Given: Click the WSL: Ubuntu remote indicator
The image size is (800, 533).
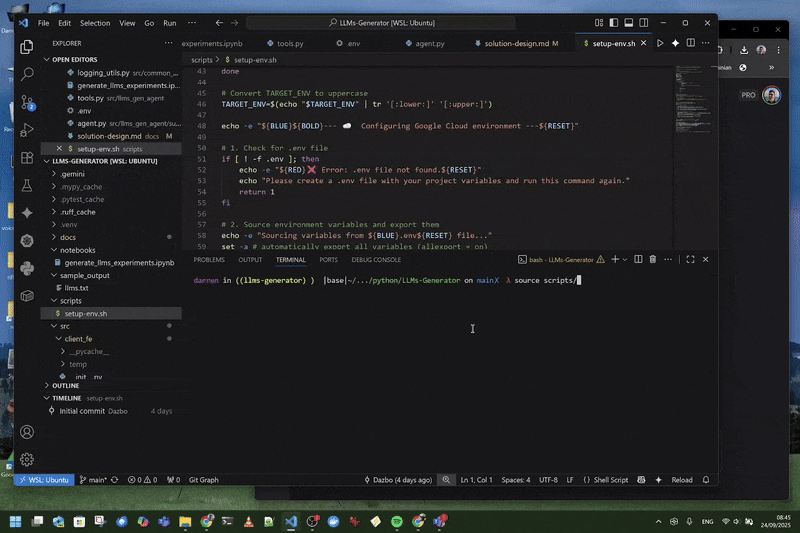Looking at the screenshot, I should [44, 480].
